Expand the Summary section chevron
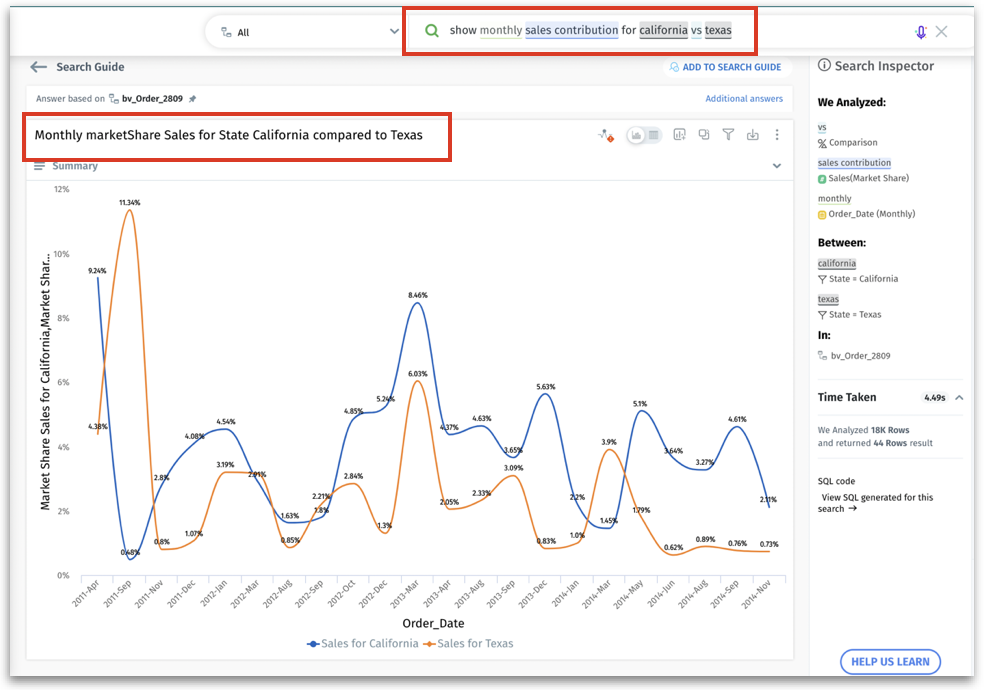Screen dimensions: 984x690 click(x=777, y=166)
